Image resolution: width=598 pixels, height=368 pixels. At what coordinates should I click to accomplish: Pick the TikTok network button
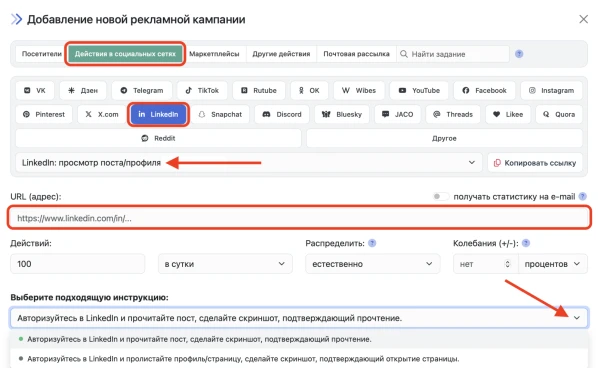pyautogui.click(x=202, y=90)
